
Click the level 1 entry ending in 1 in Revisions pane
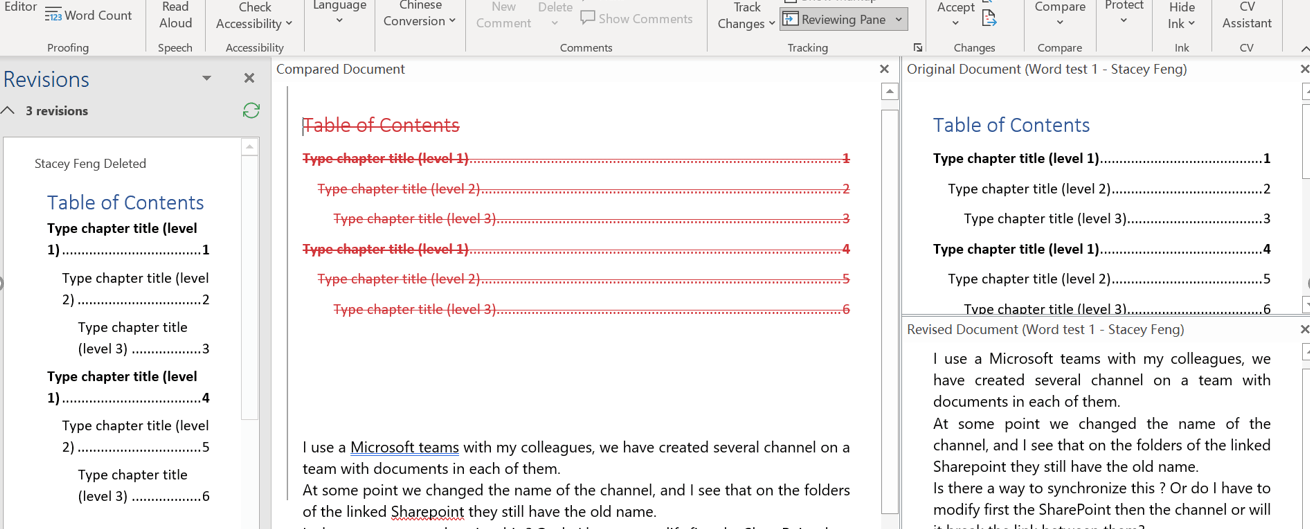click(128, 239)
